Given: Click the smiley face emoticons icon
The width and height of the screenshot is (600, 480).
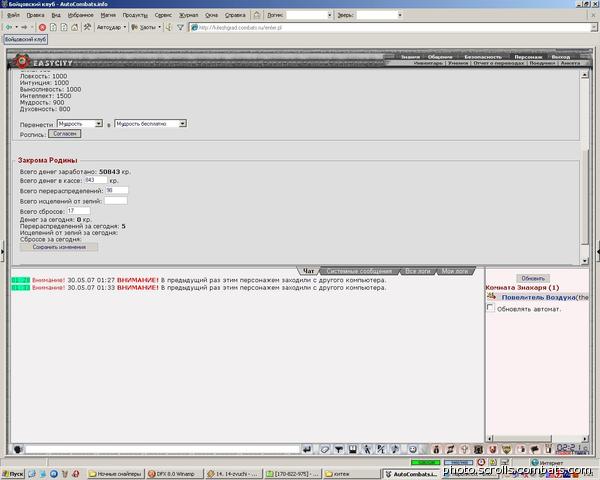Looking at the screenshot, I should tap(412, 449).
